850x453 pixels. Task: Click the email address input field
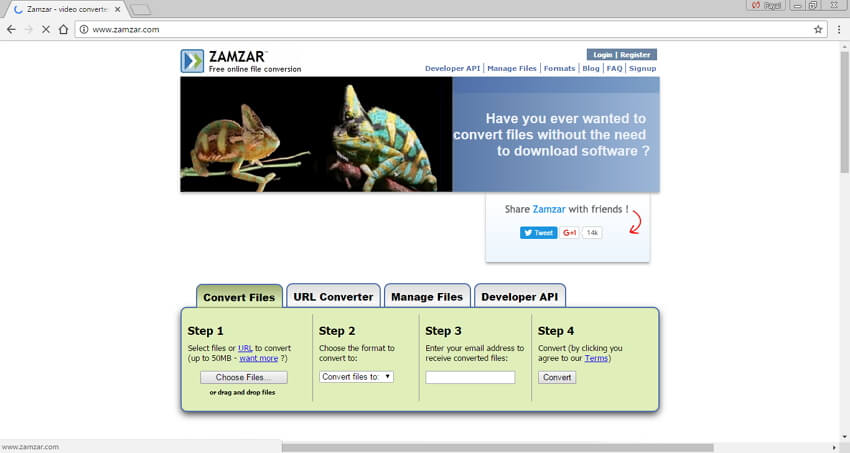[470, 377]
